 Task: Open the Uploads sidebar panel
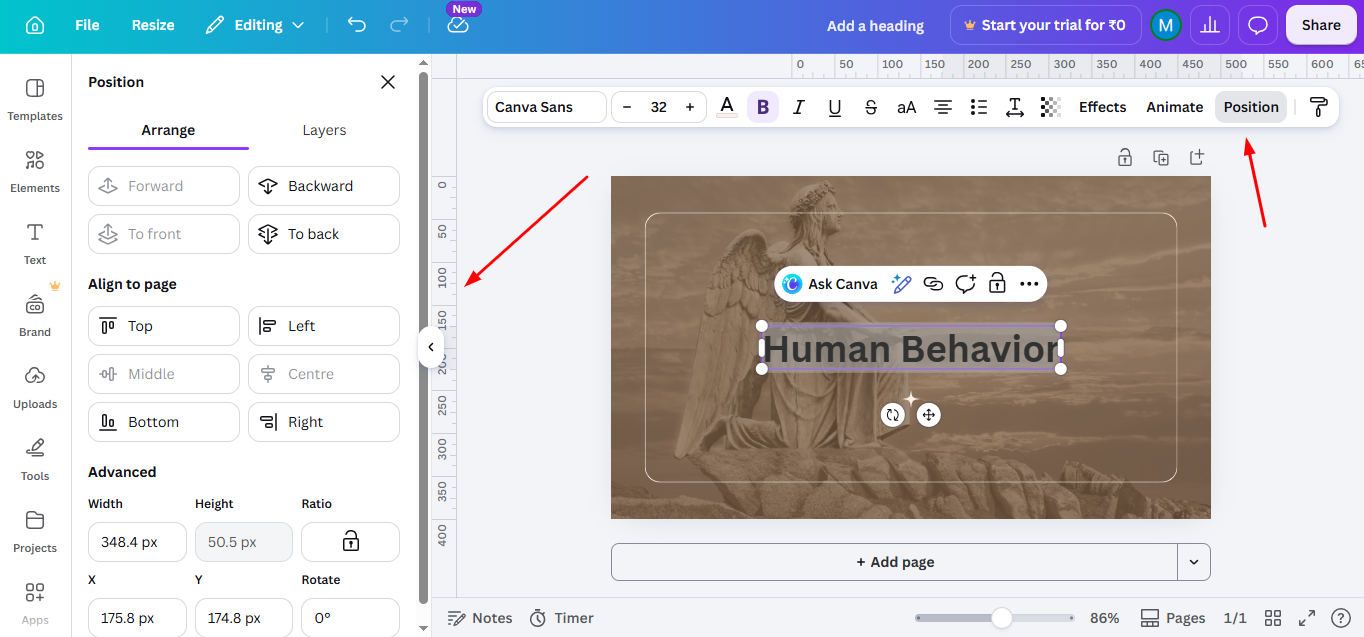point(35,387)
